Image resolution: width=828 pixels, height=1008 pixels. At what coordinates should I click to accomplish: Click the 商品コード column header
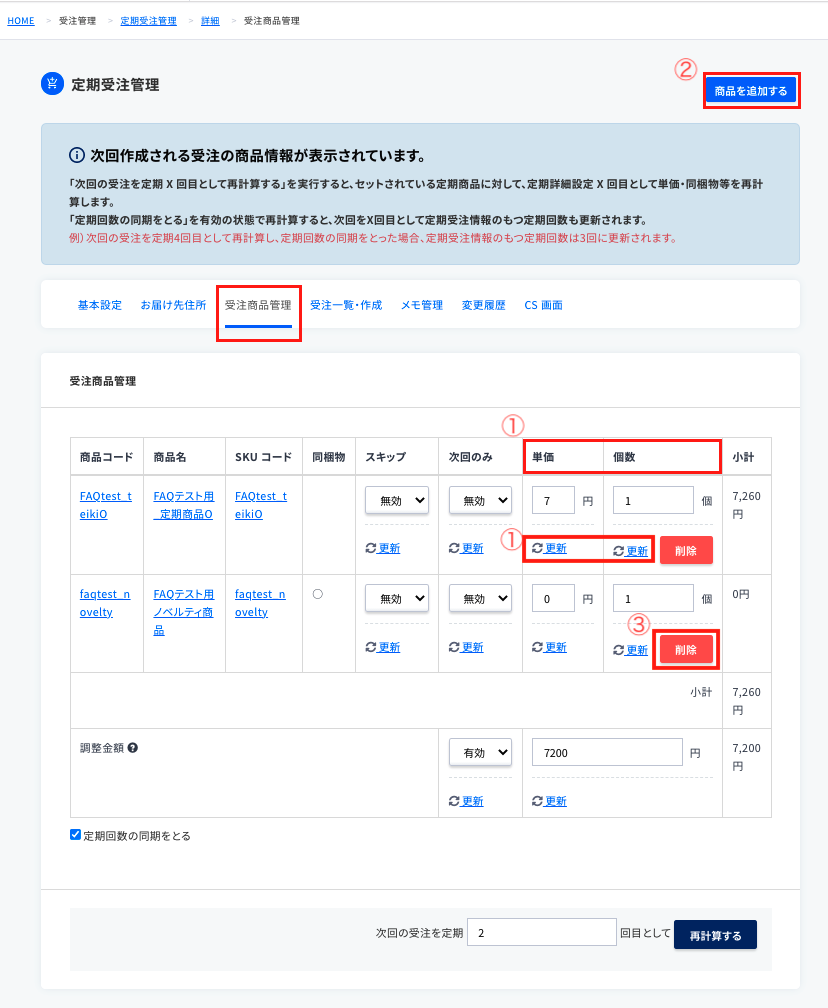pyautogui.click(x=107, y=457)
